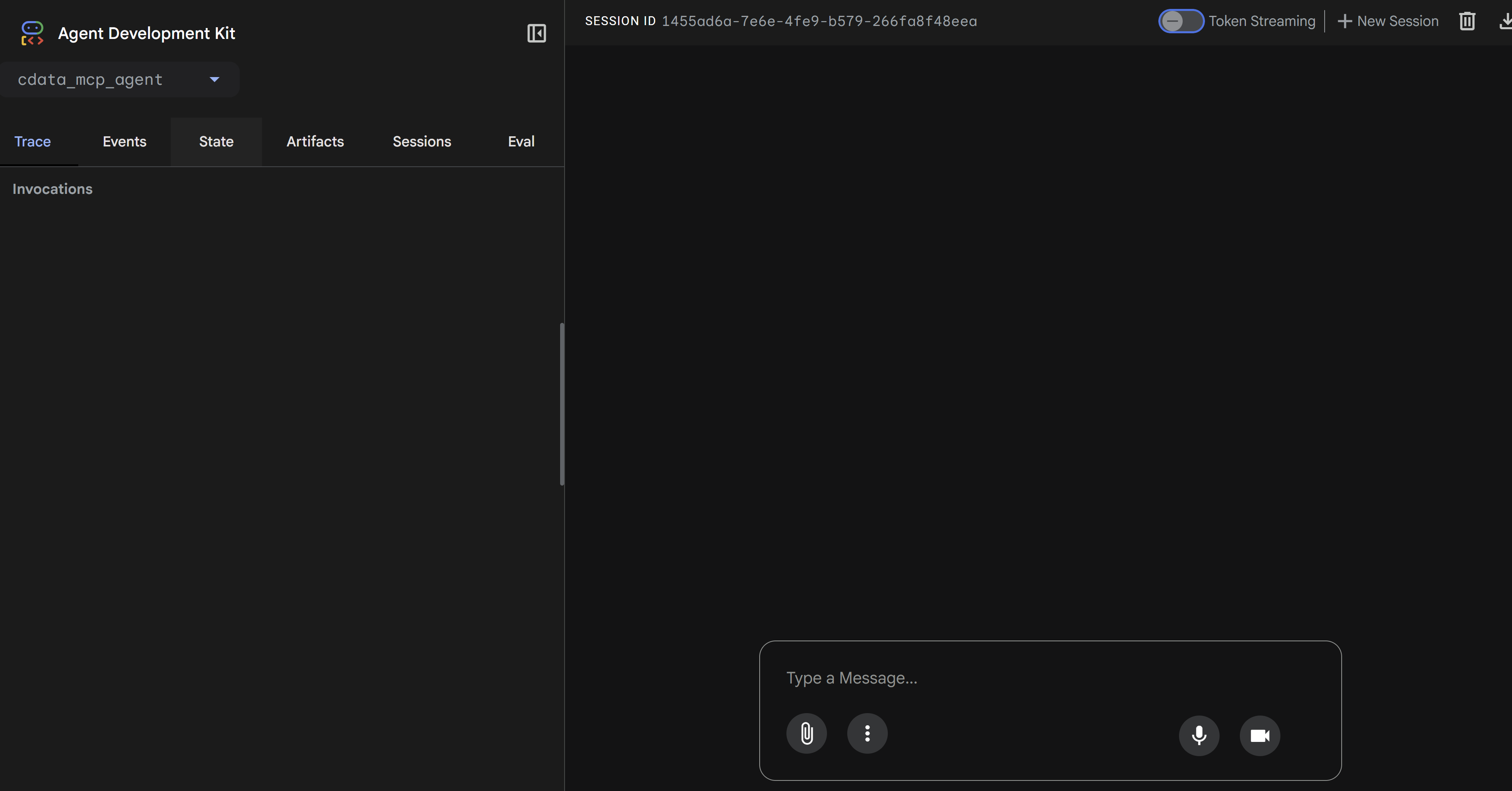Viewport: 1512px width, 791px height.
Task: Click the Agent Development Kit robot logo
Action: [32, 33]
